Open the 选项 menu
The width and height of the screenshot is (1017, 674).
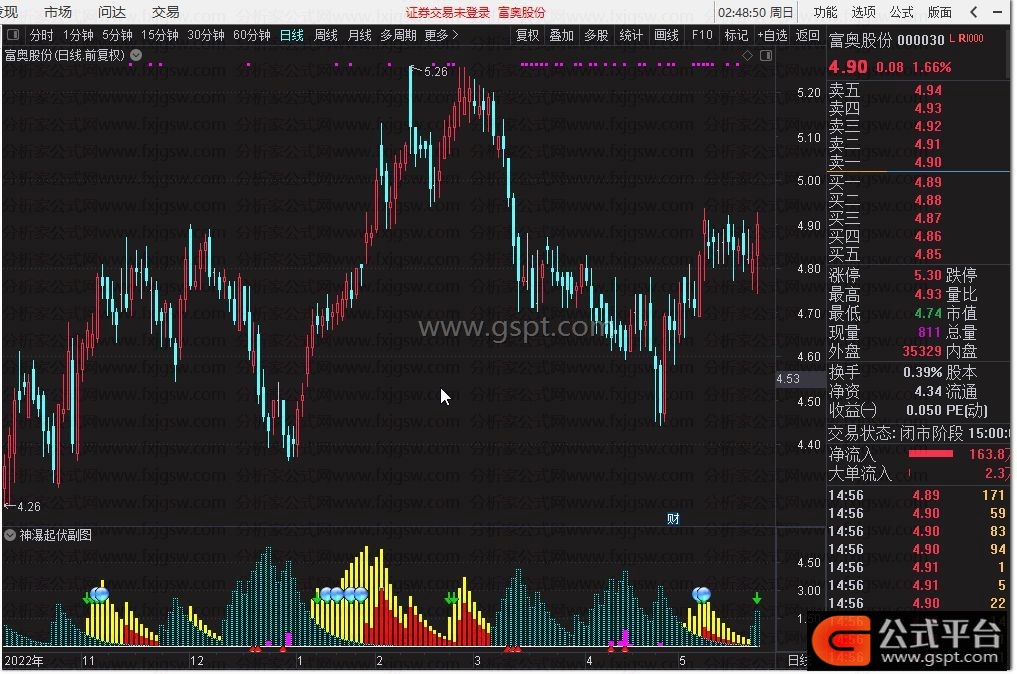(863, 12)
